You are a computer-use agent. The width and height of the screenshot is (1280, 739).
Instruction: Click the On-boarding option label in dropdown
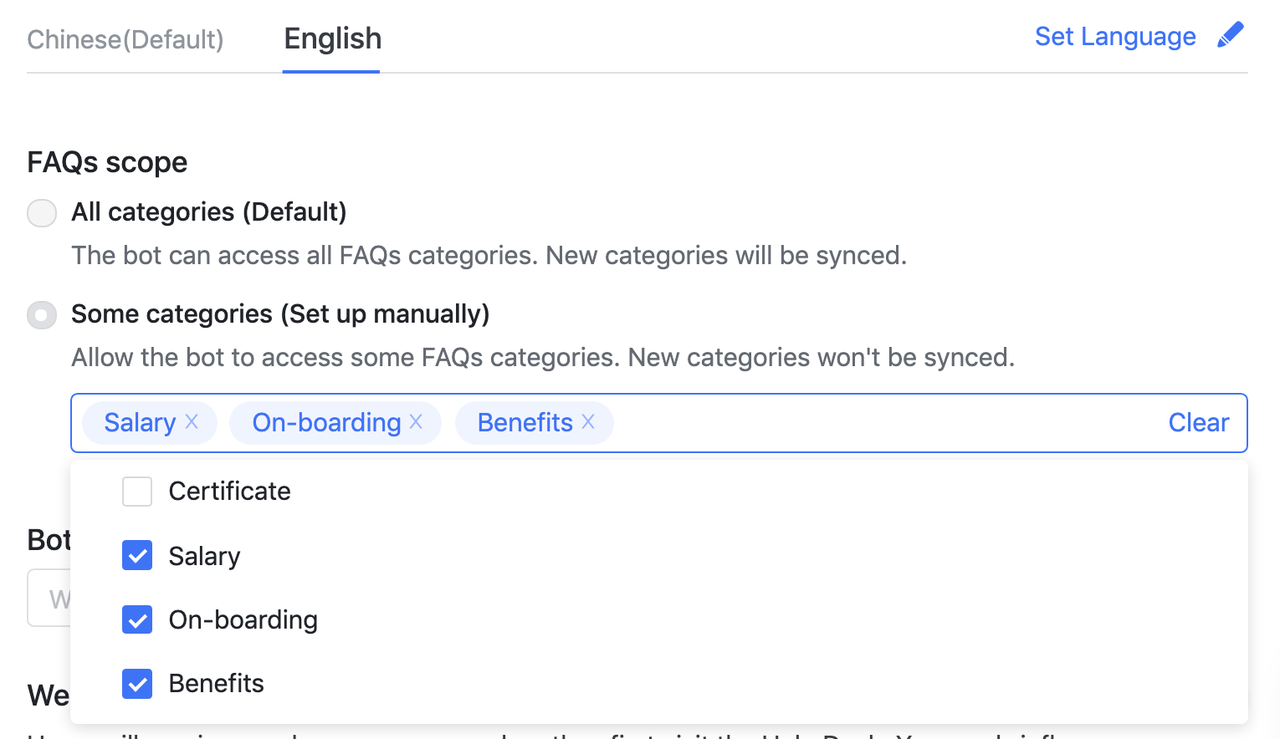tap(243, 620)
